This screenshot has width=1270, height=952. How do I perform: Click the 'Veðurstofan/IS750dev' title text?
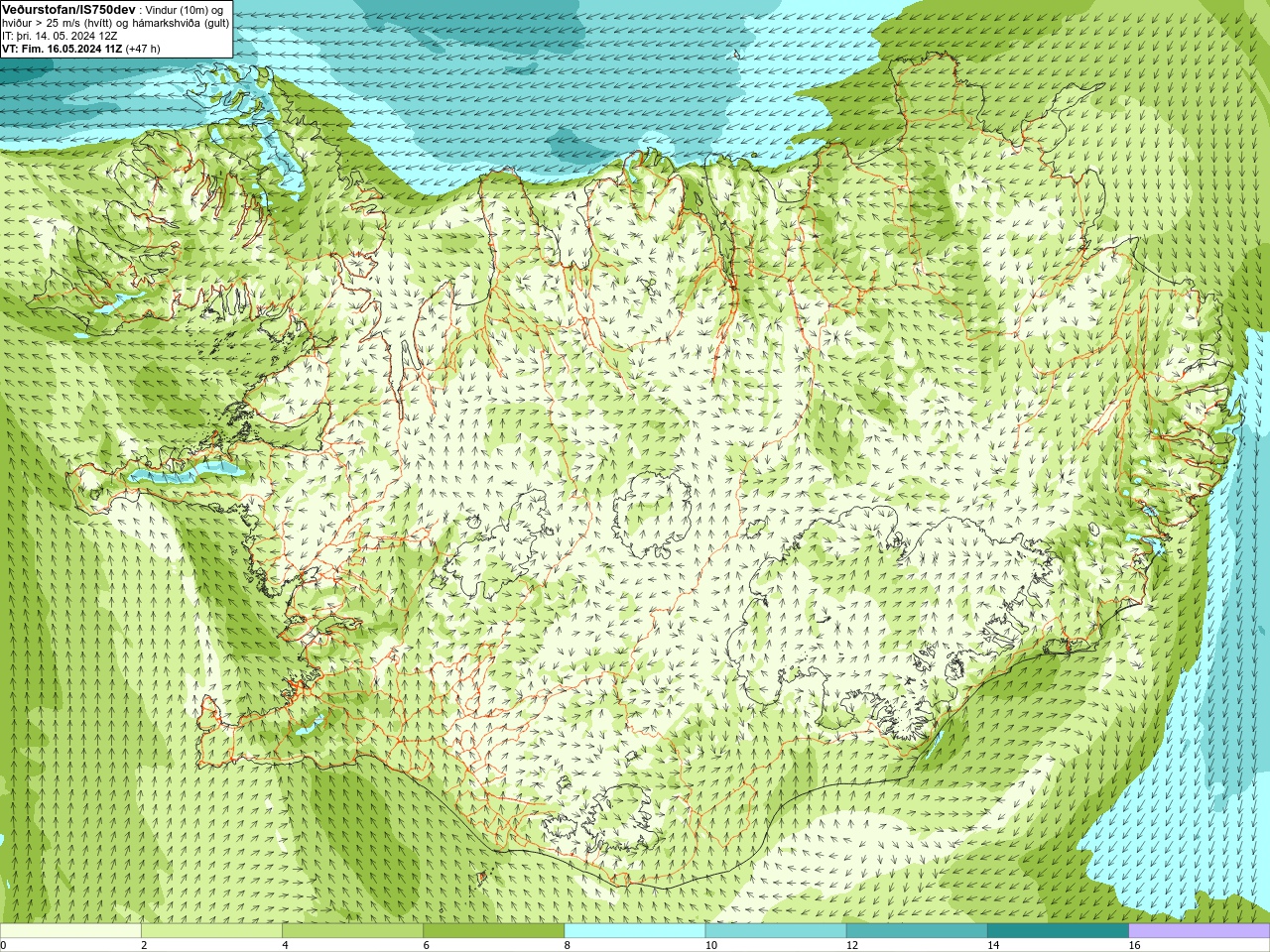[68, 9]
